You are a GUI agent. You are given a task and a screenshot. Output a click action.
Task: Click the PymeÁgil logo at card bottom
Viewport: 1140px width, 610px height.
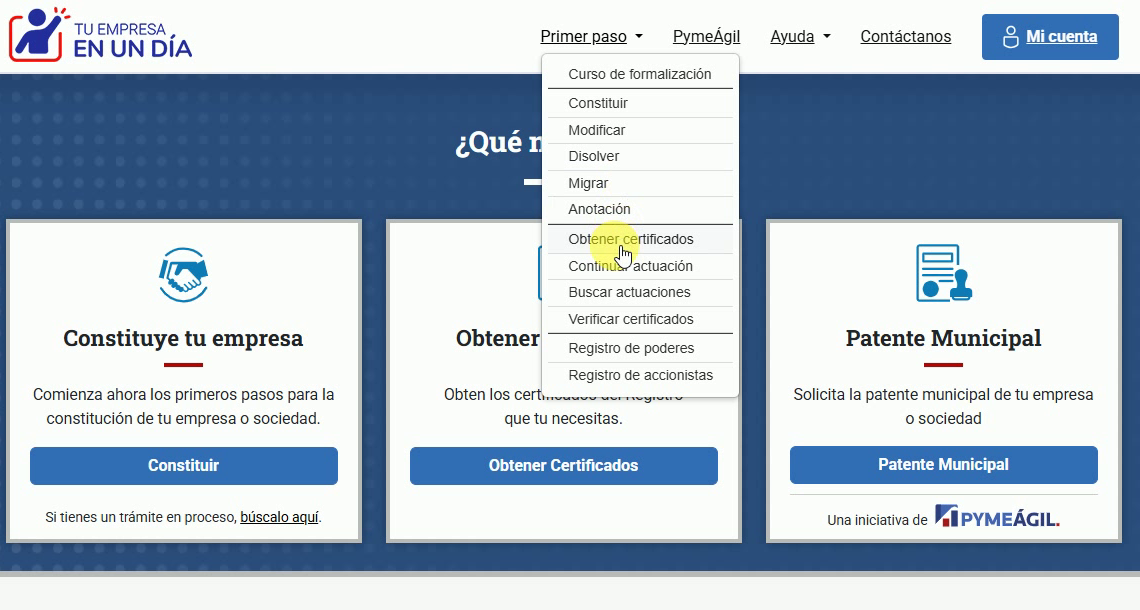click(997, 517)
